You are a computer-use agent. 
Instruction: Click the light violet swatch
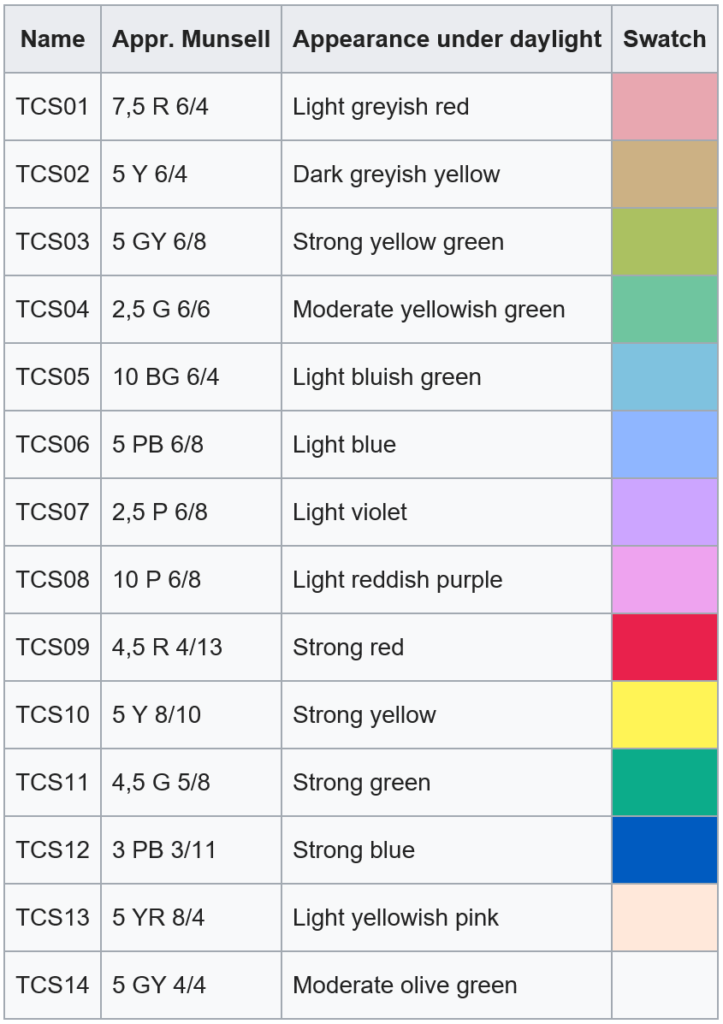(x=665, y=512)
